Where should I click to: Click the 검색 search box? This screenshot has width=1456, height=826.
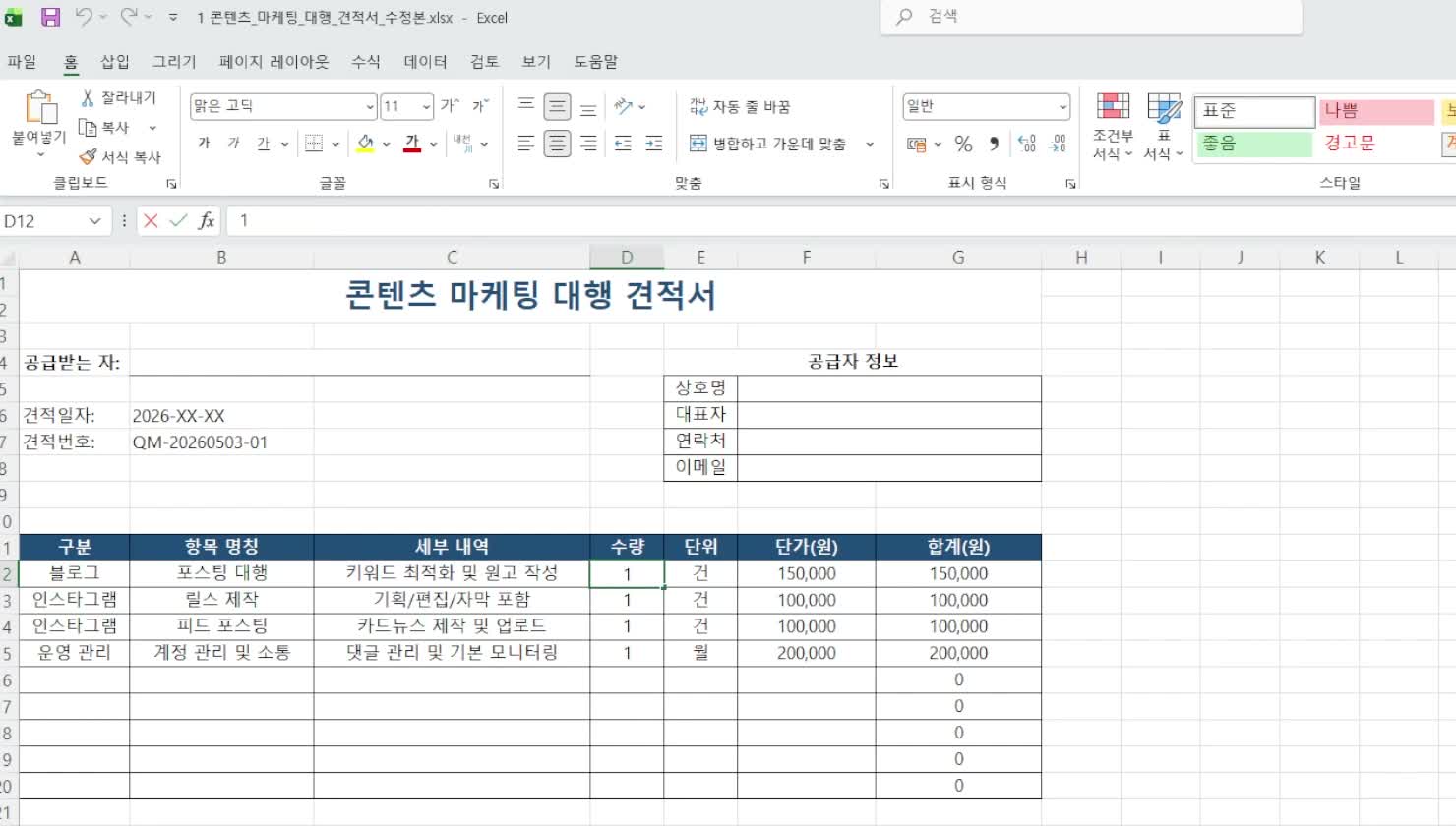[x=1092, y=17]
